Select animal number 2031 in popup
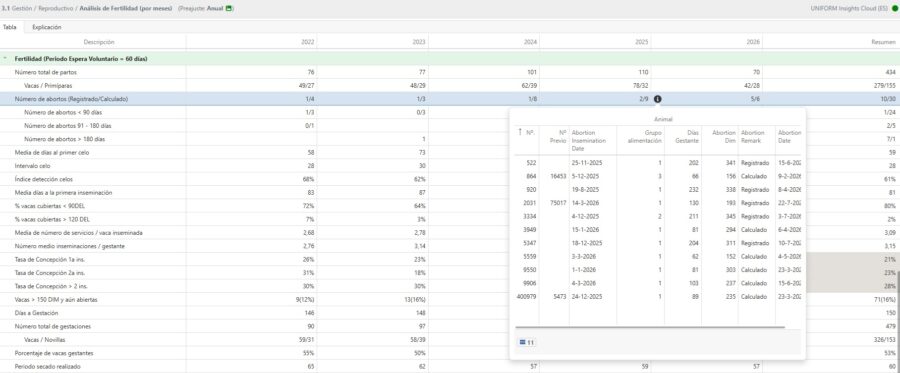This screenshot has width=900, height=373. pos(529,203)
